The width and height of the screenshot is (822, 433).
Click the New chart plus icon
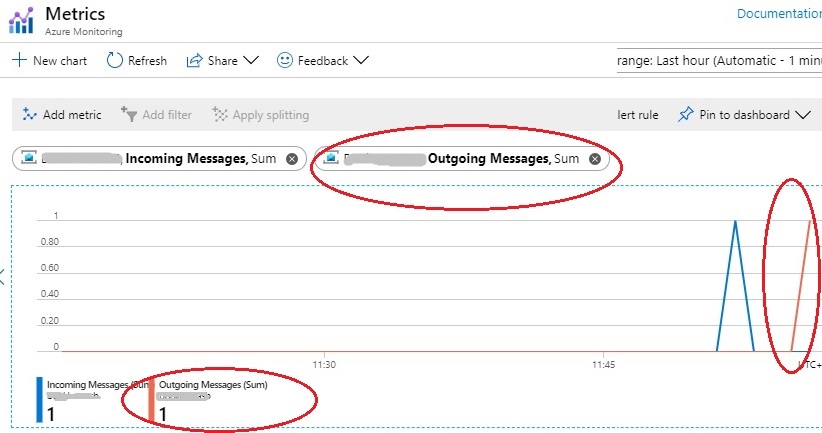tap(19, 60)
